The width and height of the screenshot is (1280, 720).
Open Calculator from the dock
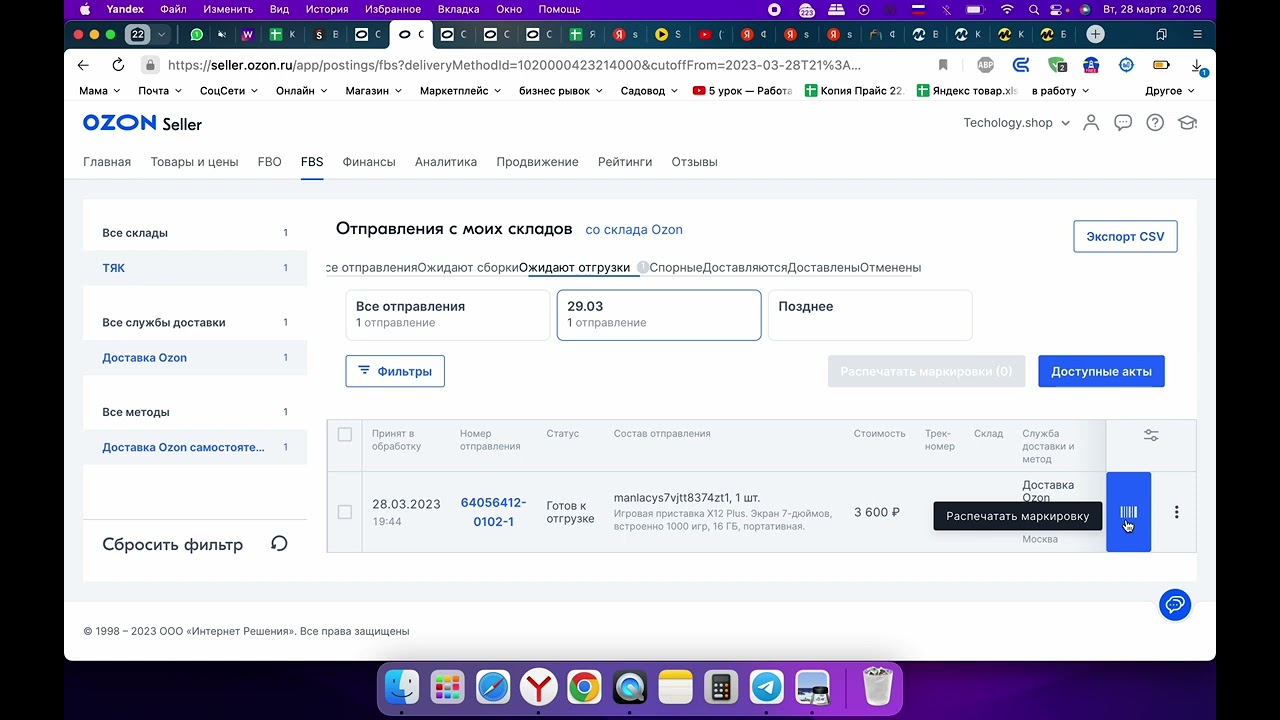[x=721, y=688]
